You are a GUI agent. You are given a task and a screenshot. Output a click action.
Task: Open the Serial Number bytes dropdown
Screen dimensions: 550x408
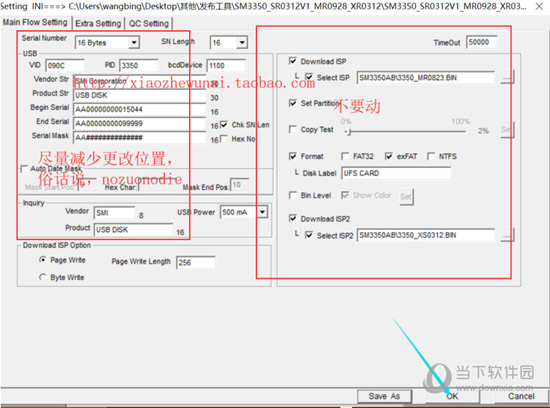click(x=134, y=43)
